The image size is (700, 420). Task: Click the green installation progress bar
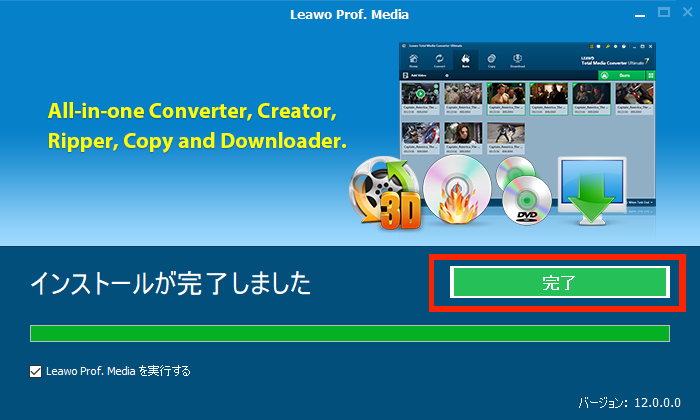[x=350, y=333]
